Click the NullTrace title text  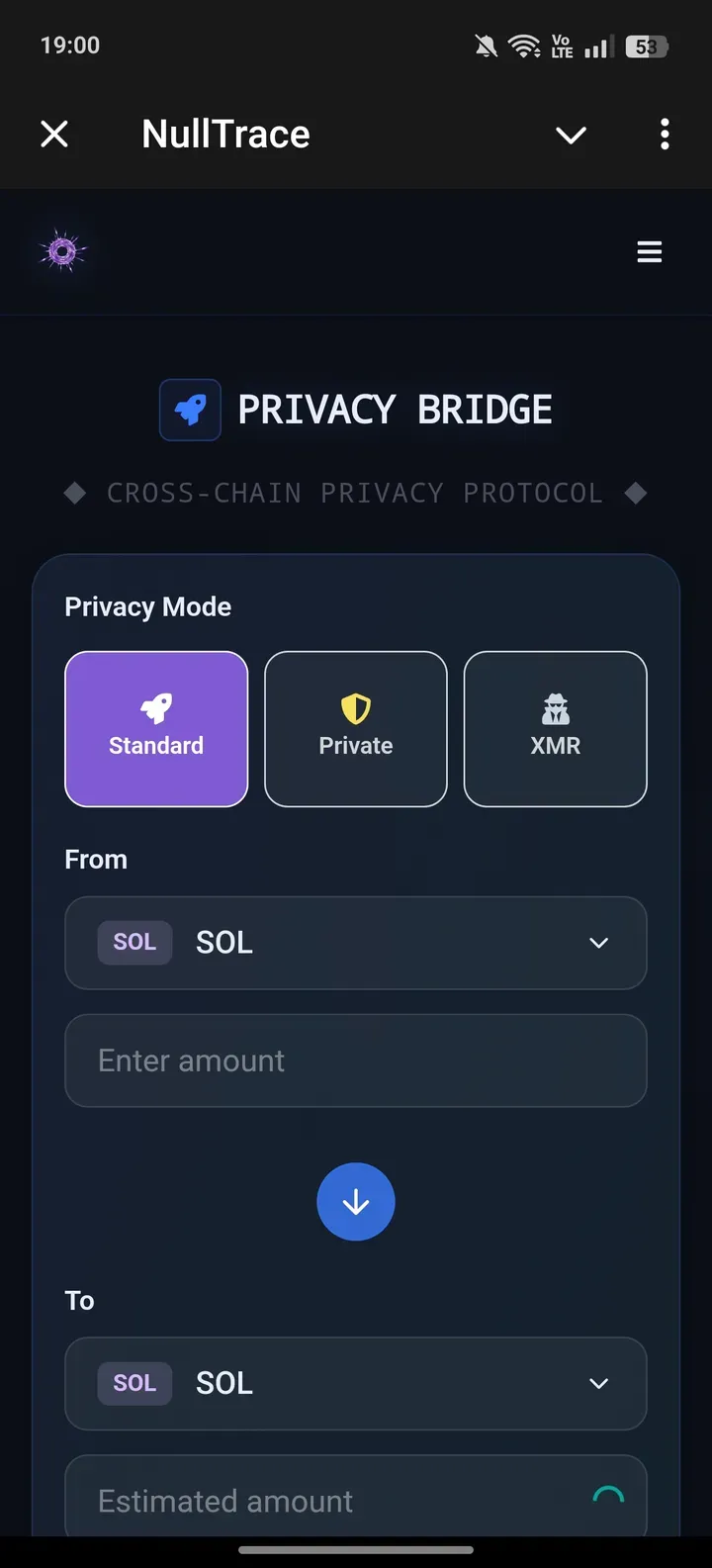tap(225, 134)
